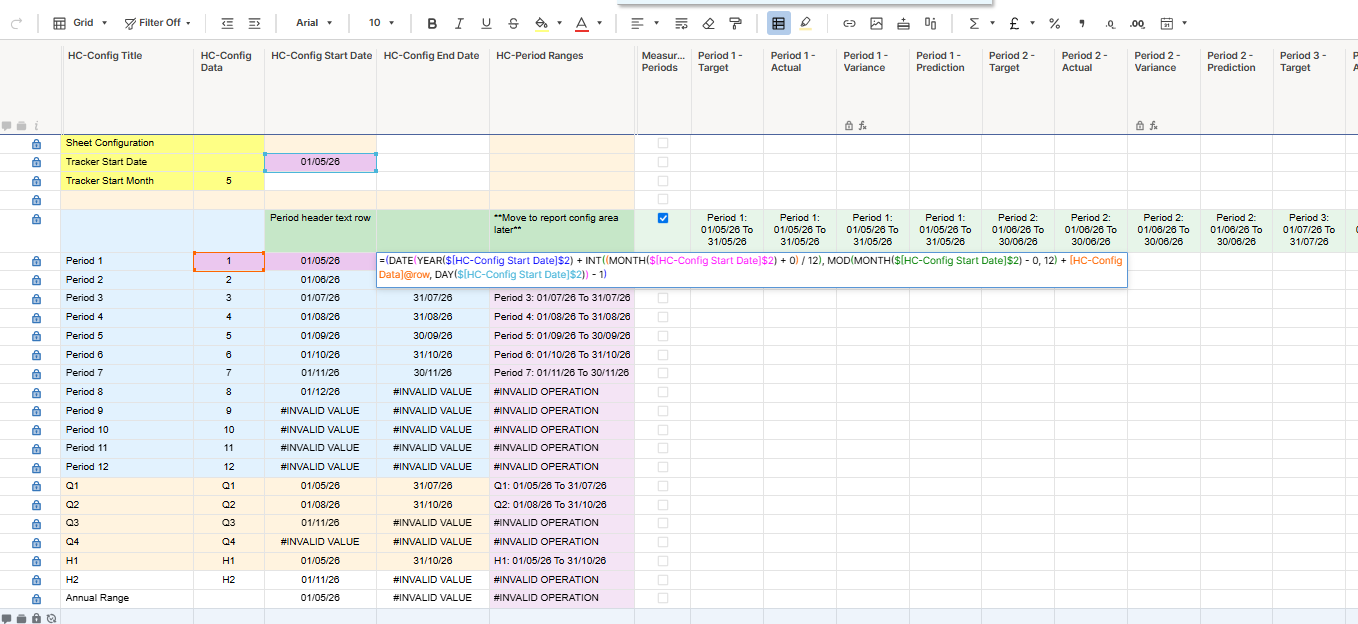Select the HC-Config Title column header

[x=127, y=88]
